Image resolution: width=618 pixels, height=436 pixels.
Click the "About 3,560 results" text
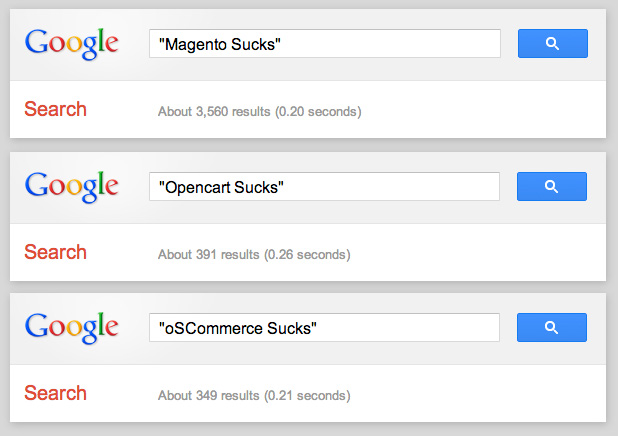tap(213, 111)
